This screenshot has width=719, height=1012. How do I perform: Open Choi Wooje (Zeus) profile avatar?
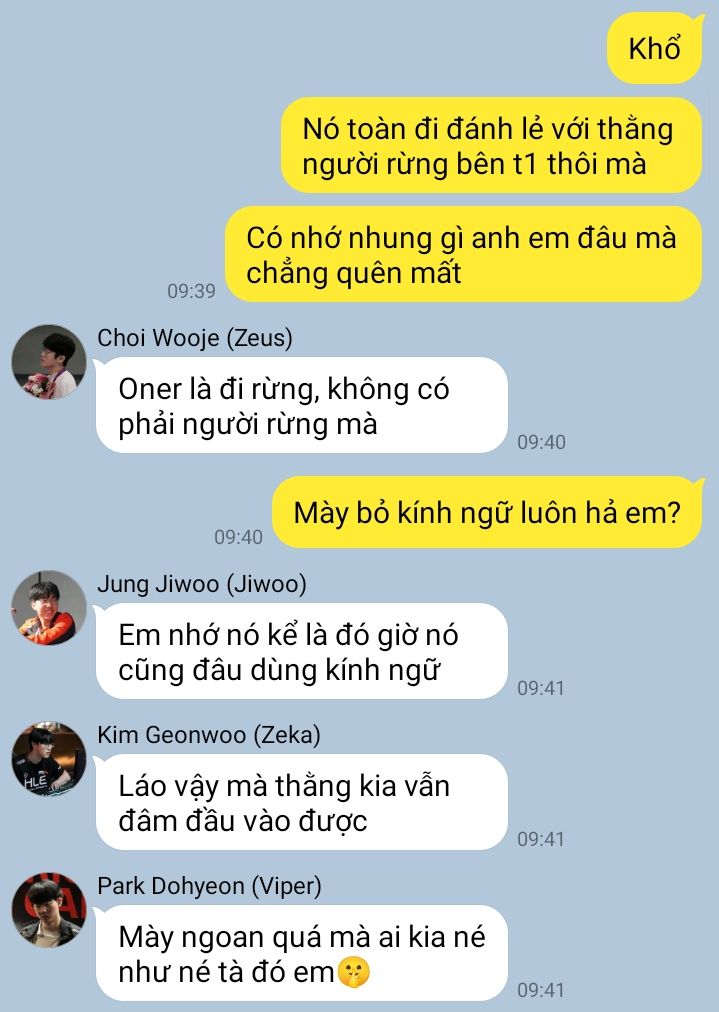click(x=49, y=361)
